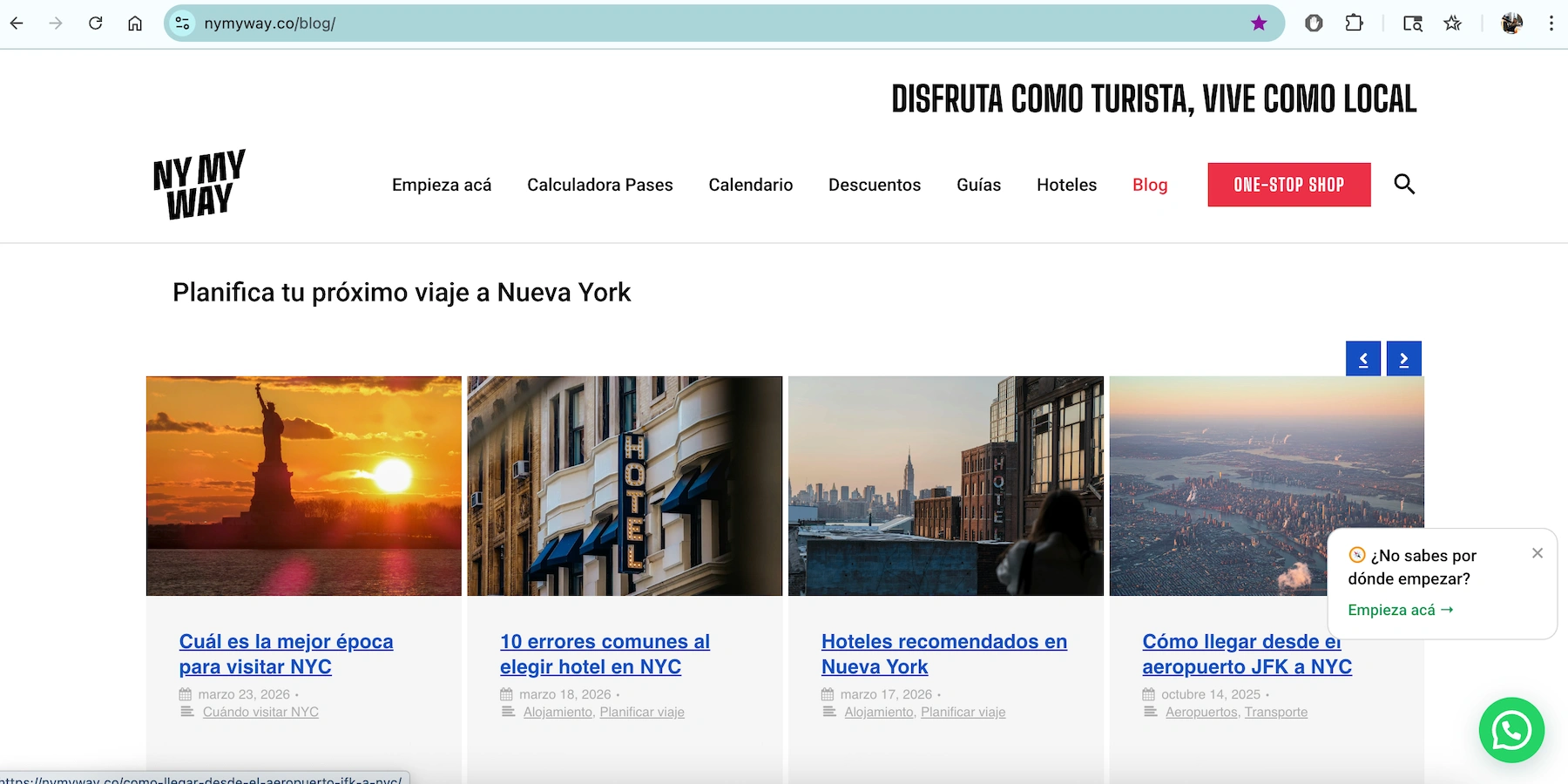Viewport: 1568px width, 784px height.
Task: Open the browser extensions puzzle icon
Action: point(1354,24)
